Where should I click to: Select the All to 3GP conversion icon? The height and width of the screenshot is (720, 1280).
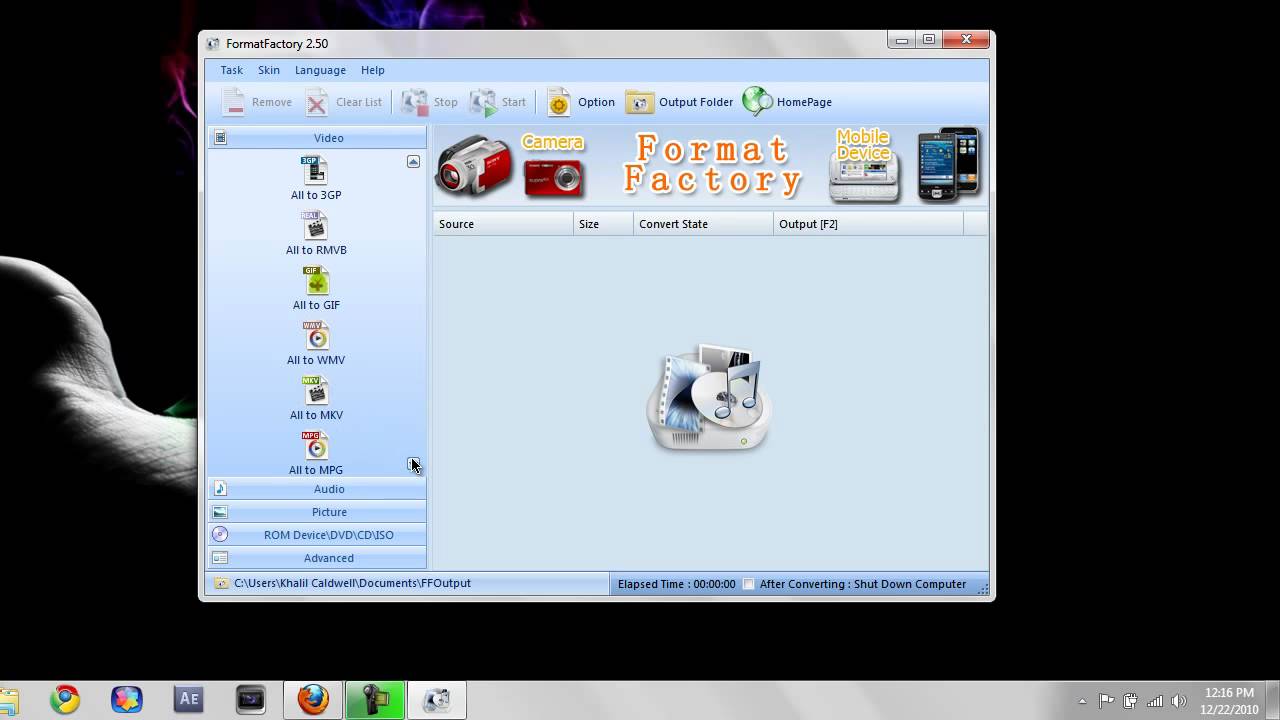(315, 171)
